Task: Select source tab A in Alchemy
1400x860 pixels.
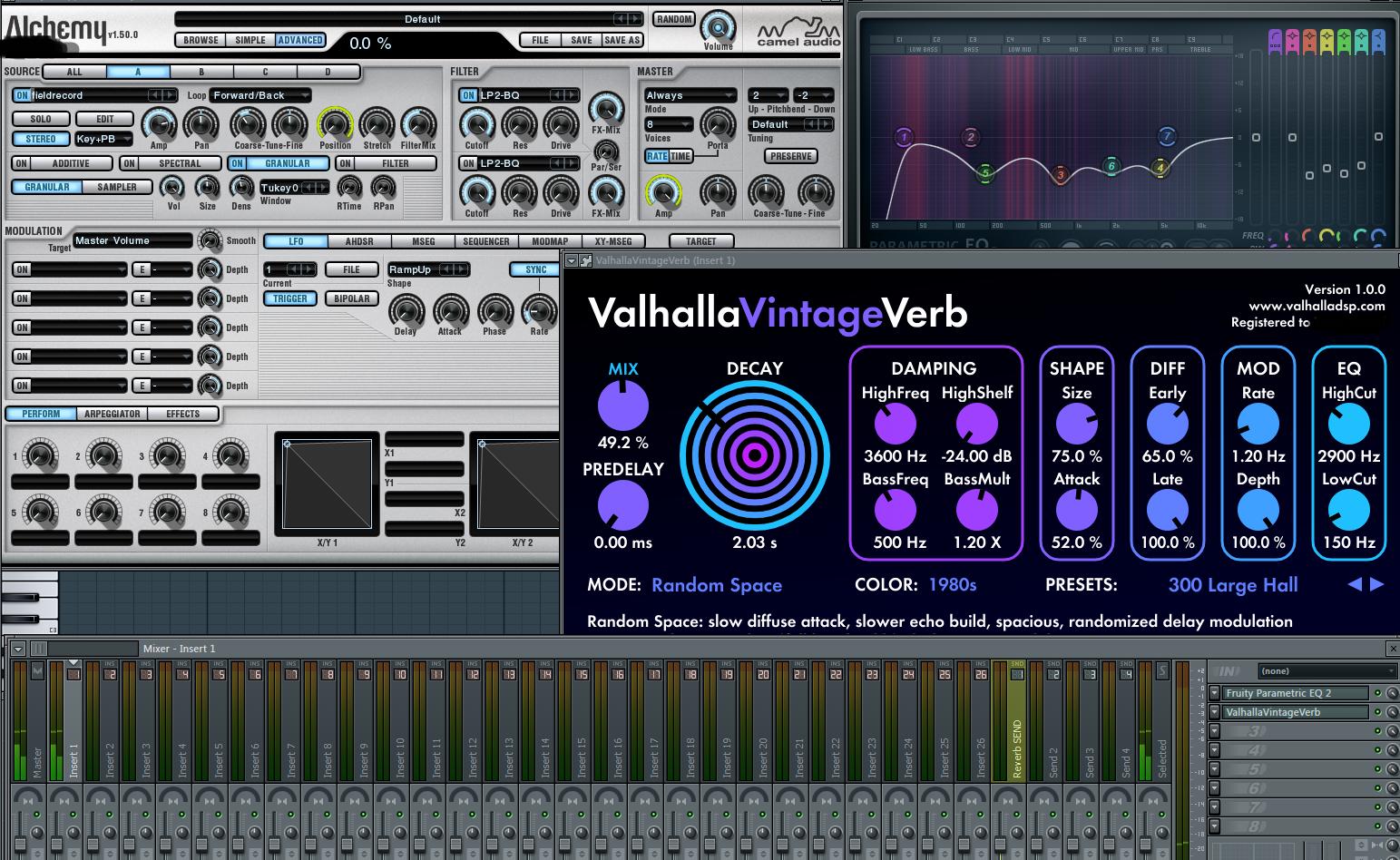Action: coord(138,72)
